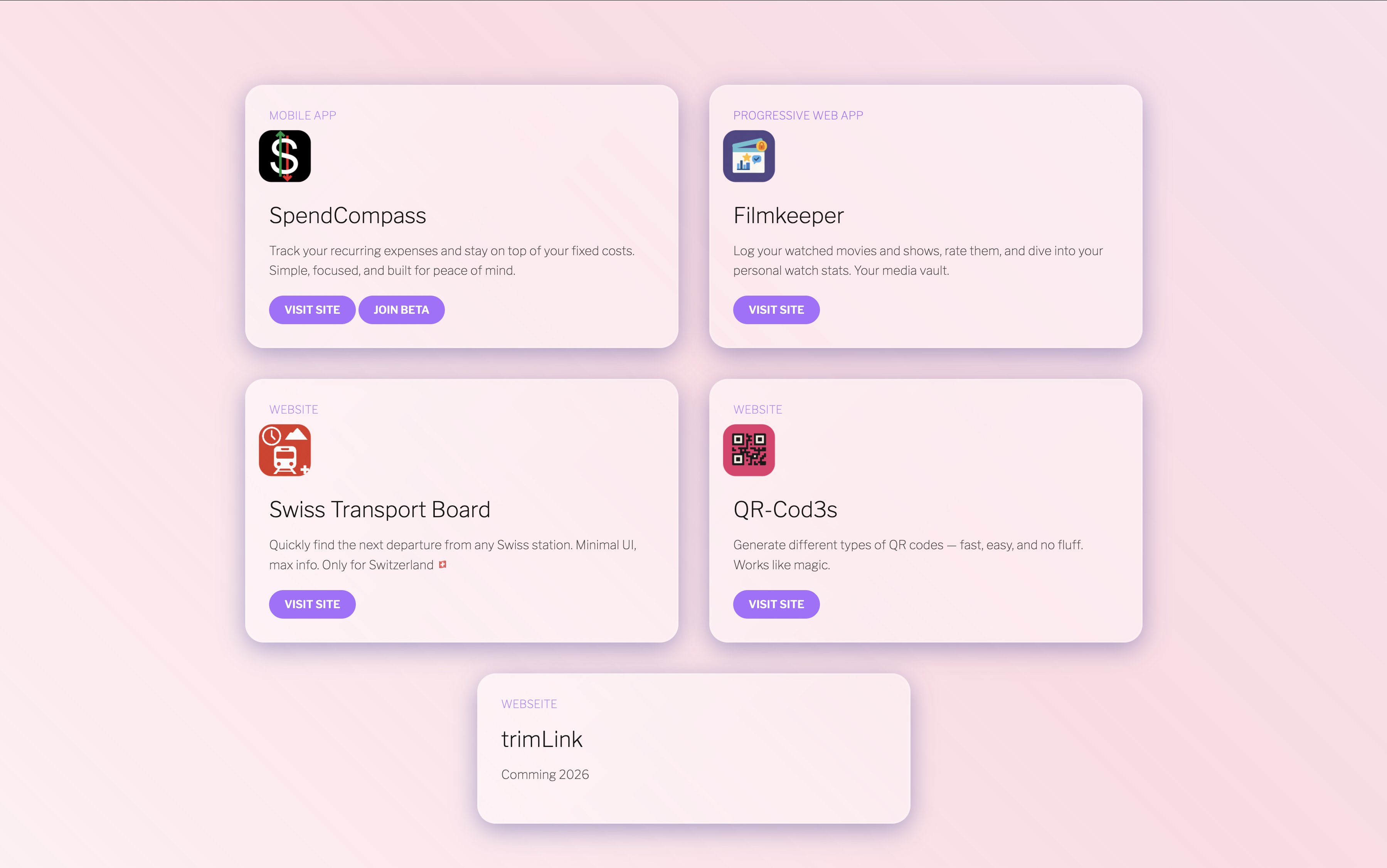Click the SpendCompass dollar sign app icon

[285, 156]
